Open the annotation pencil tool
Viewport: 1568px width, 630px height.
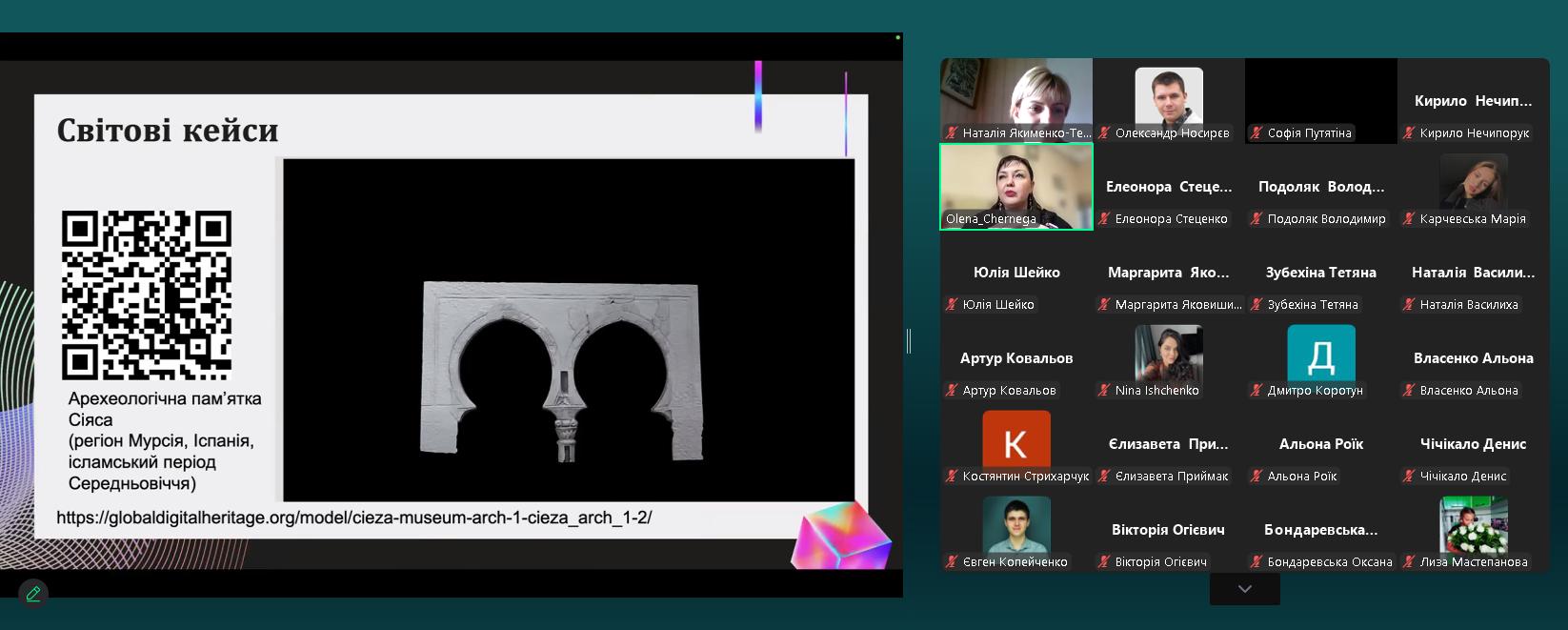(33, 594)
